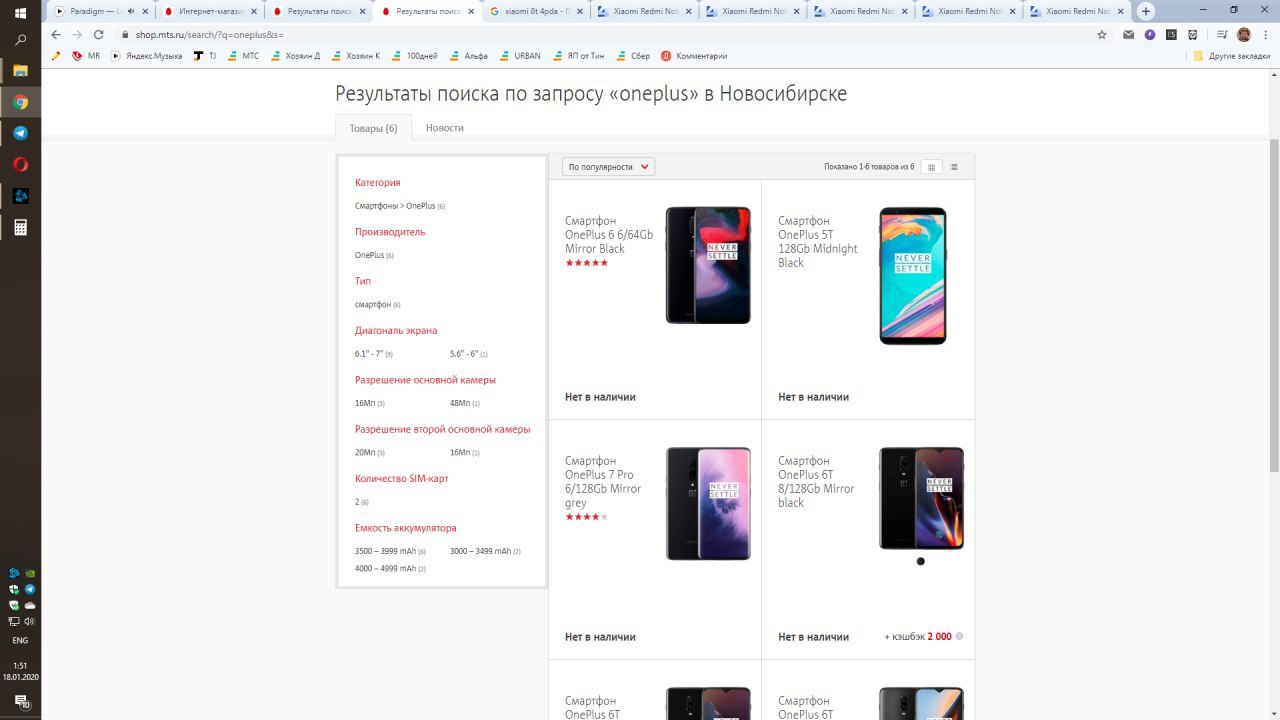Open Chrome profile avatar
1280x720 pixels.
1244,34
